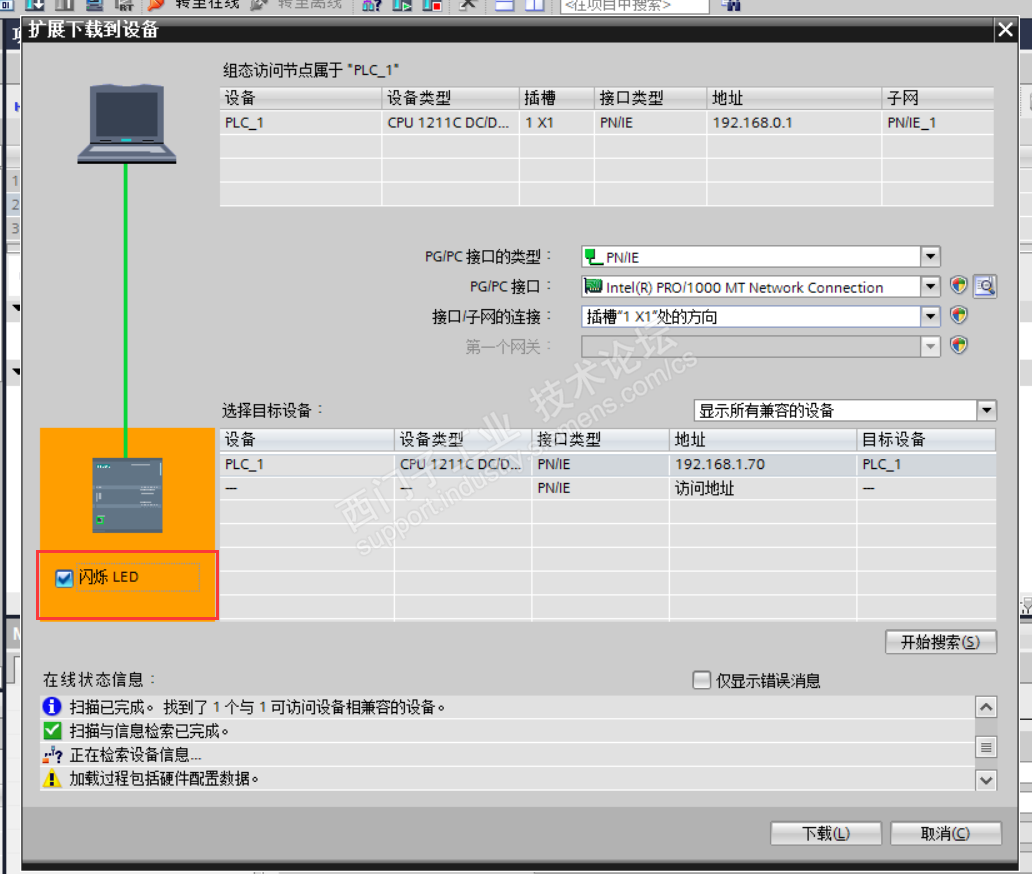This screenshot has height=874, width=1032.
Task: Click the yellow warning triangle icon
Action: click(52, 779)
